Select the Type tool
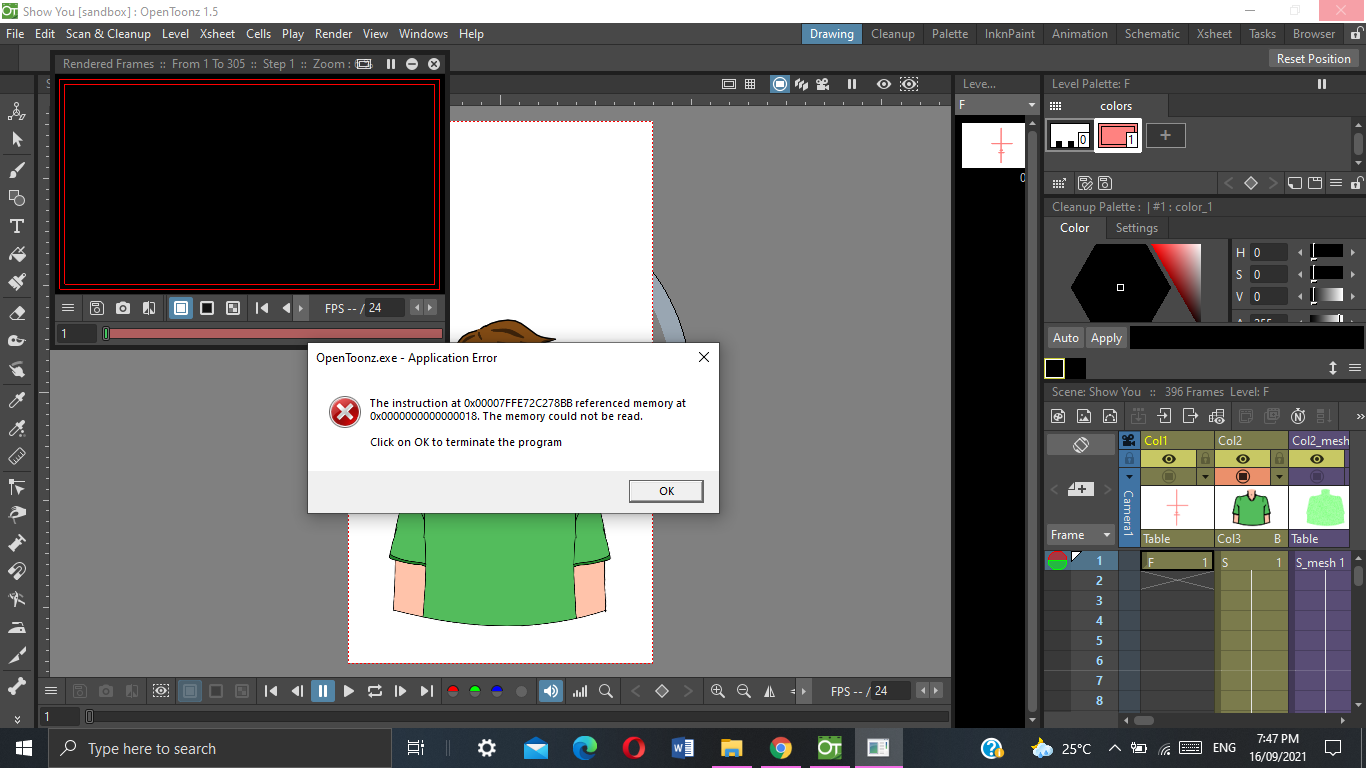 click(16, 226)
